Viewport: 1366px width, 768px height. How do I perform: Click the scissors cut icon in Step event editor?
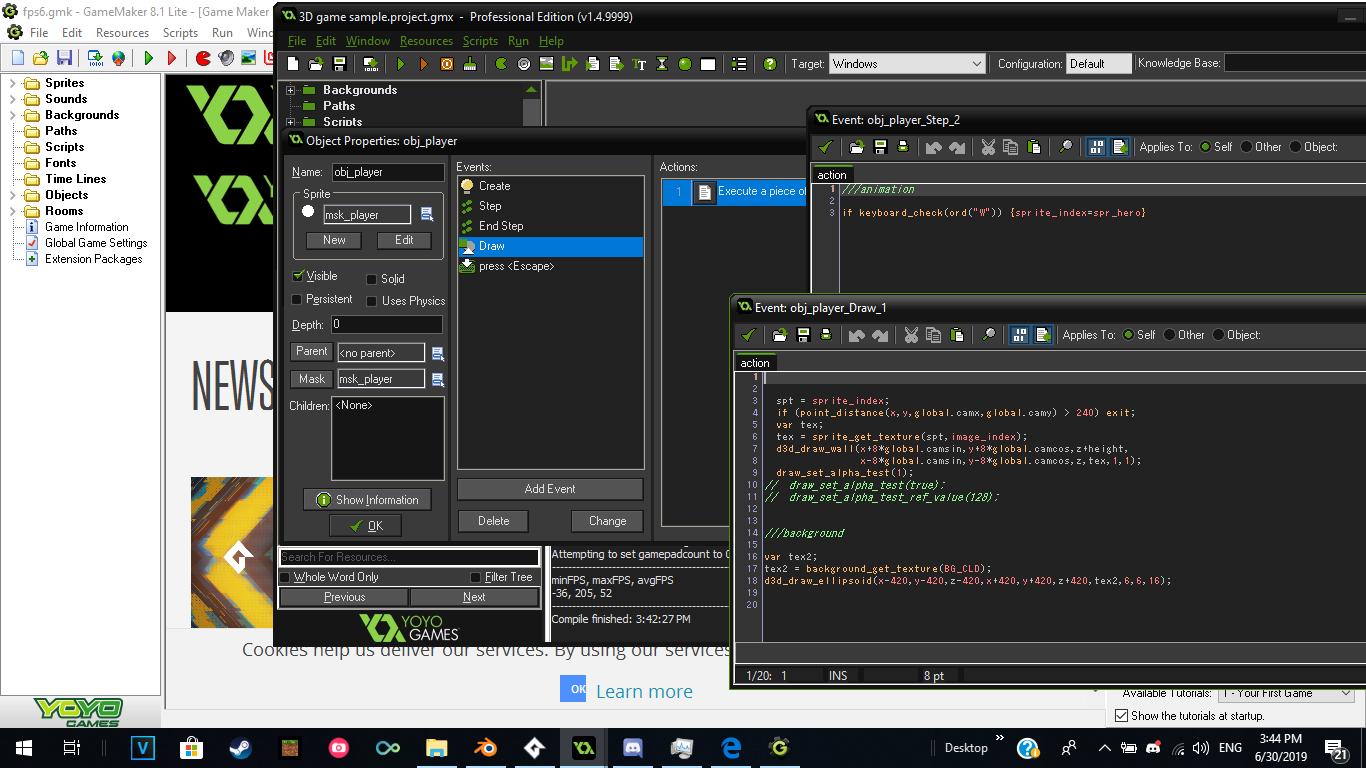(988, 147)
